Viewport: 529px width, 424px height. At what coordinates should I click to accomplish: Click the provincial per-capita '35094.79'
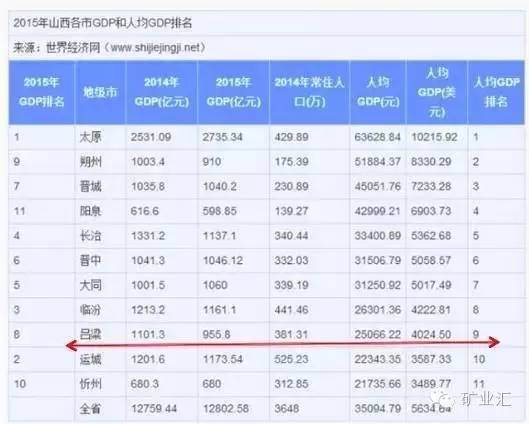point(378,409)
